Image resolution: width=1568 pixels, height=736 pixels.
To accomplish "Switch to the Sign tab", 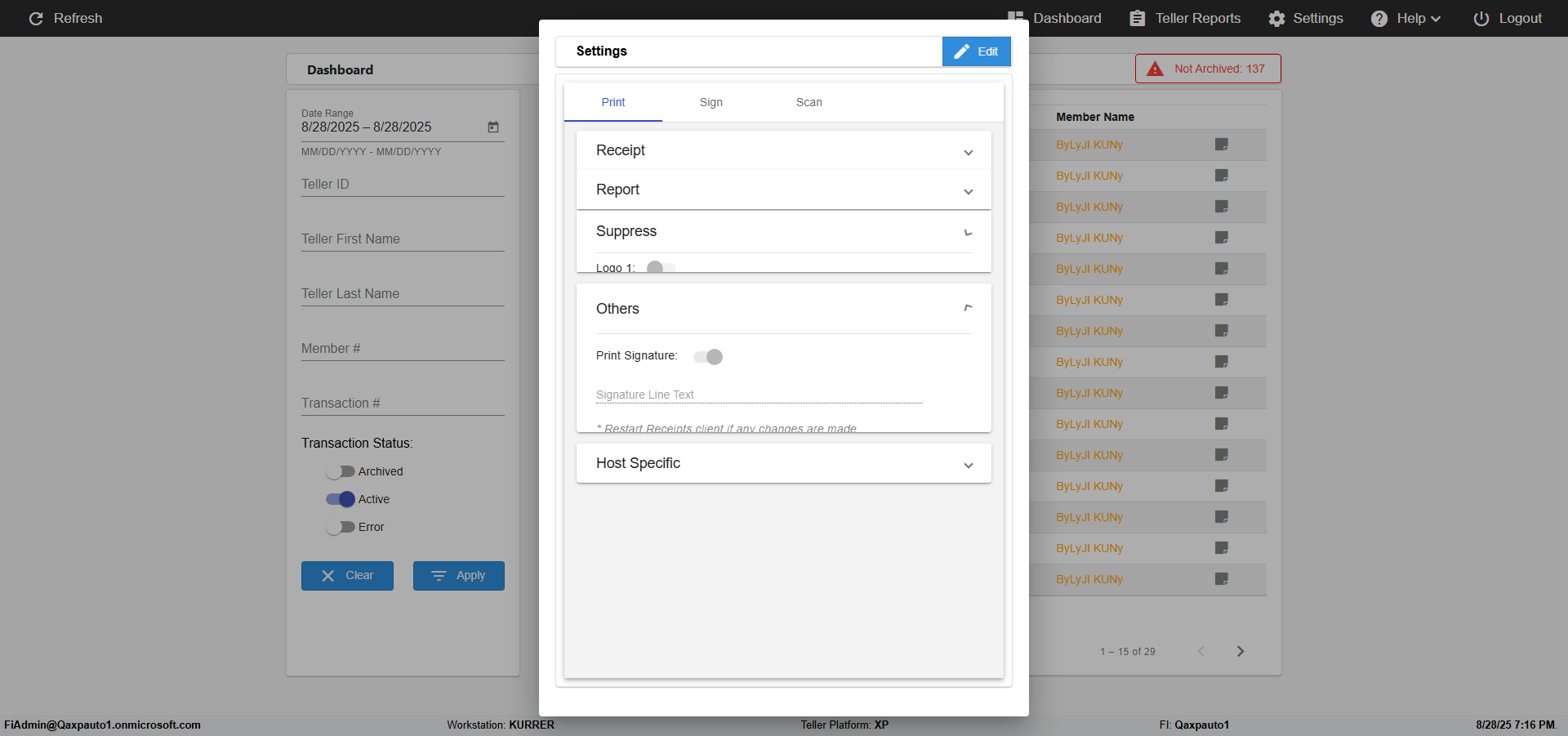I will pos(710,102).
